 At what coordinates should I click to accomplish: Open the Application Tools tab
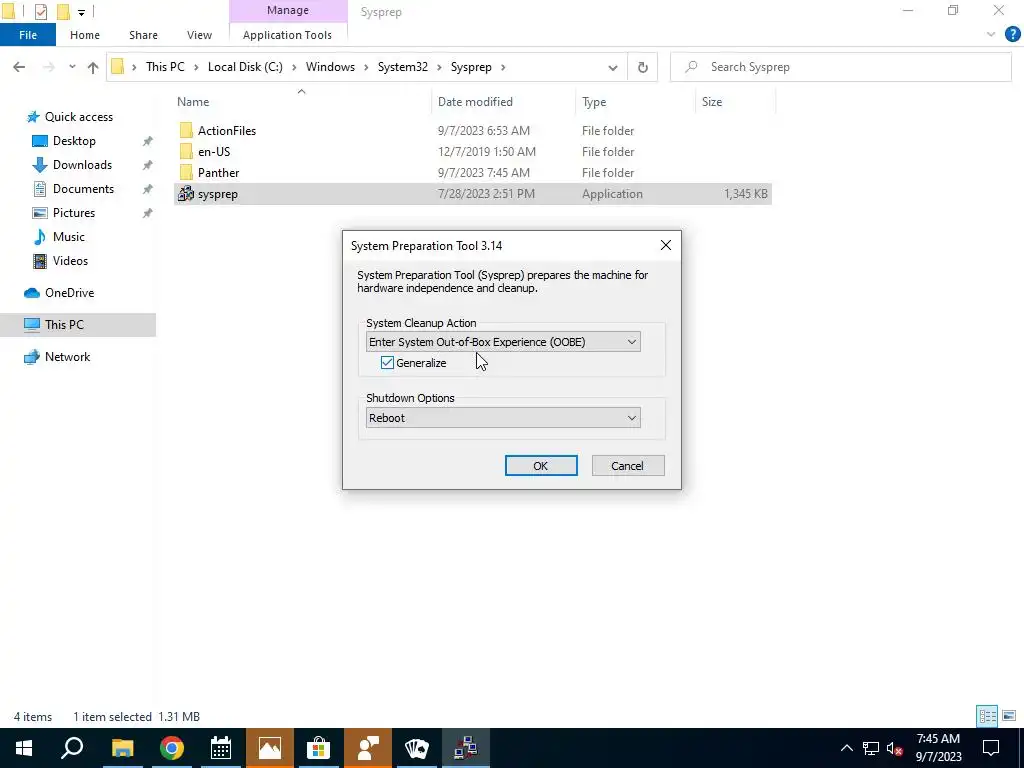pos(287,35)
